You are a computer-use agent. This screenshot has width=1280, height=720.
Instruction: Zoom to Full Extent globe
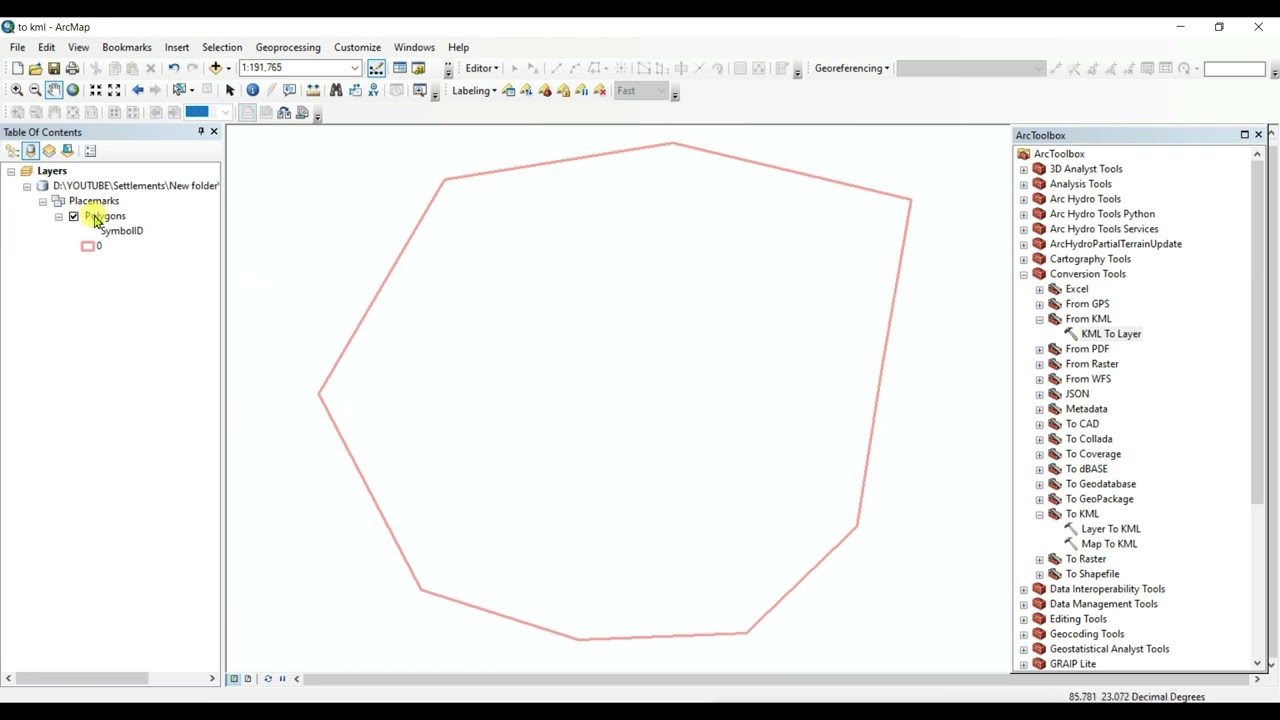pyautogui.click(x=73, y=90)
